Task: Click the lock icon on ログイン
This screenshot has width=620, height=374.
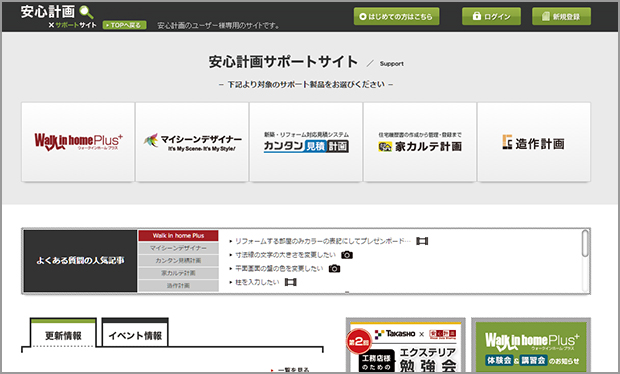Action: click(x=477, y=16)
